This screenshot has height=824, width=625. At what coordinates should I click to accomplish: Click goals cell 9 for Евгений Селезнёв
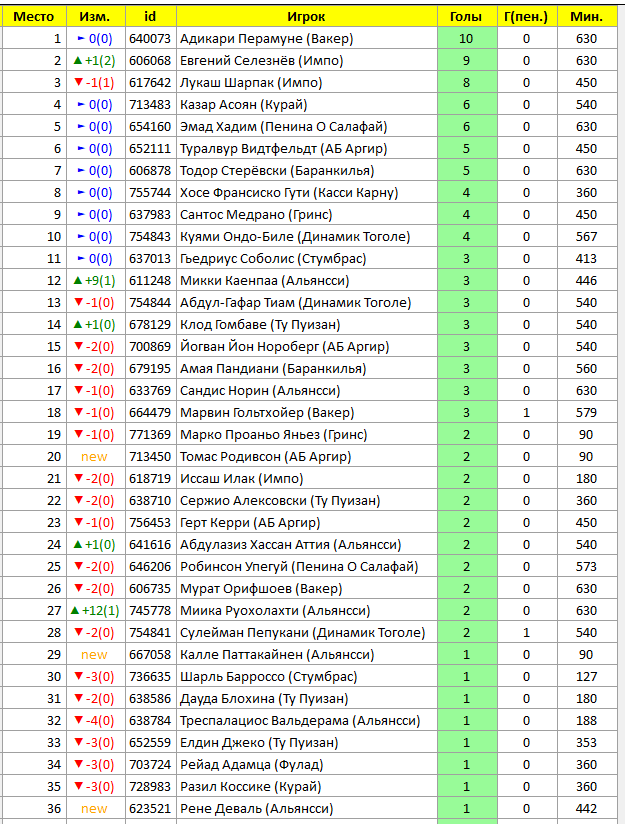(x=466, y=61)
